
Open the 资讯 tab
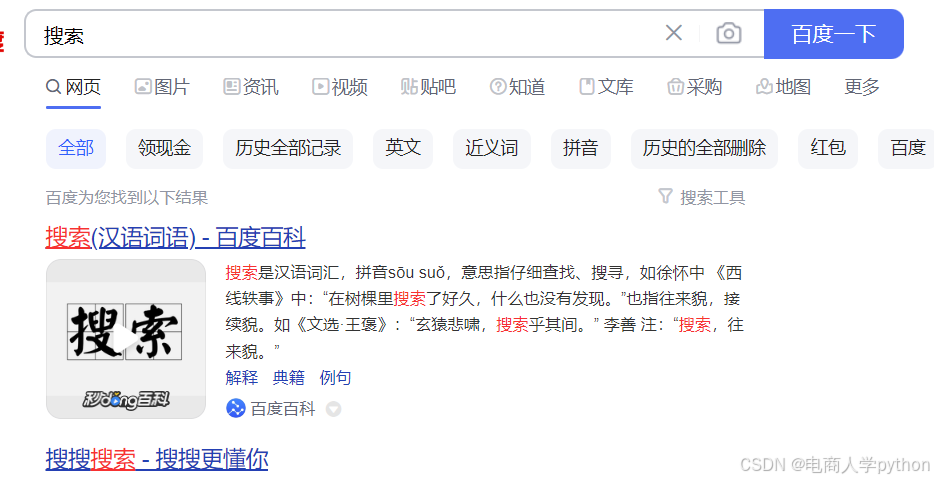[251, 87]
